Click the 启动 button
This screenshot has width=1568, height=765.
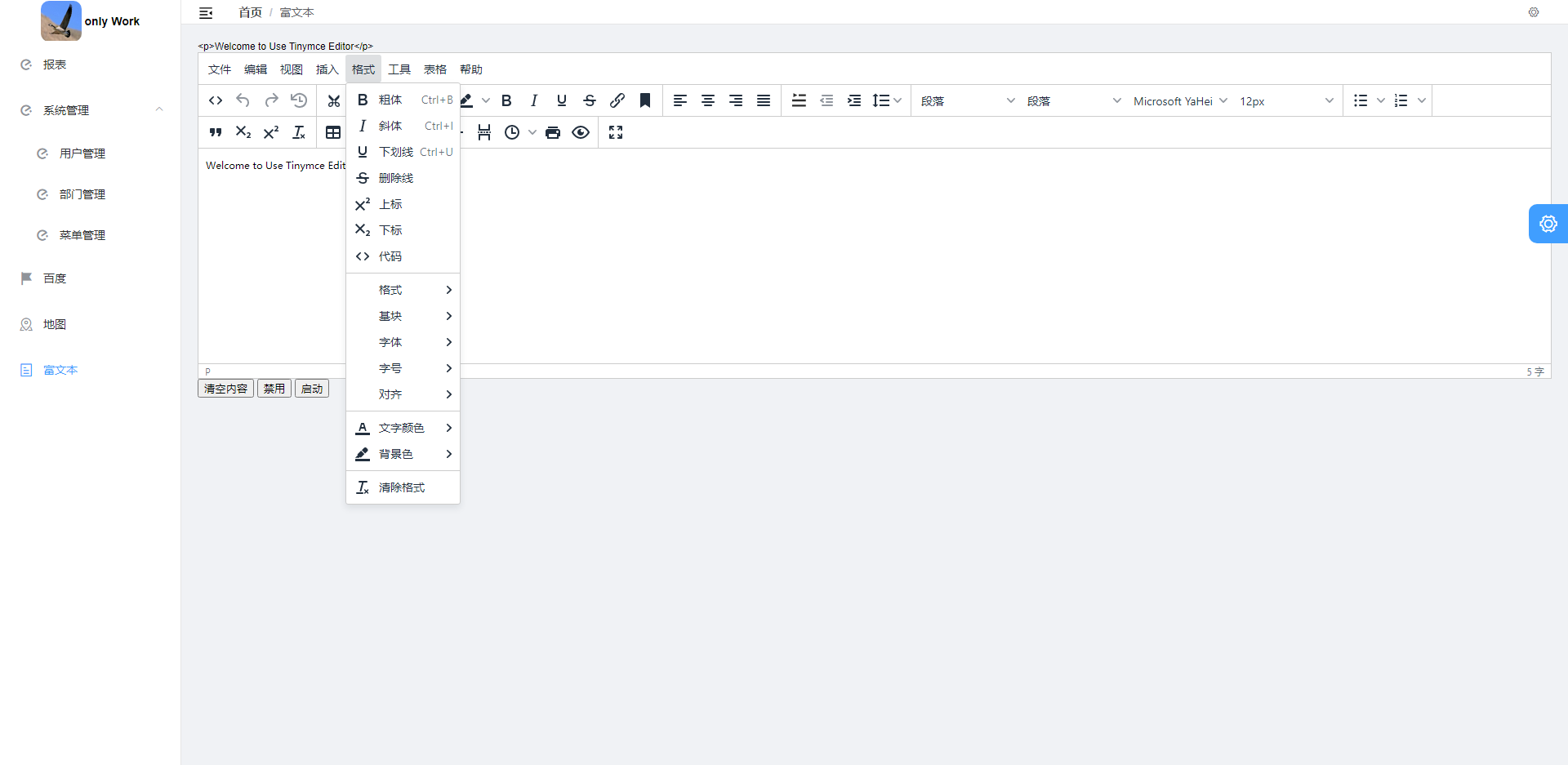(312, 389)
